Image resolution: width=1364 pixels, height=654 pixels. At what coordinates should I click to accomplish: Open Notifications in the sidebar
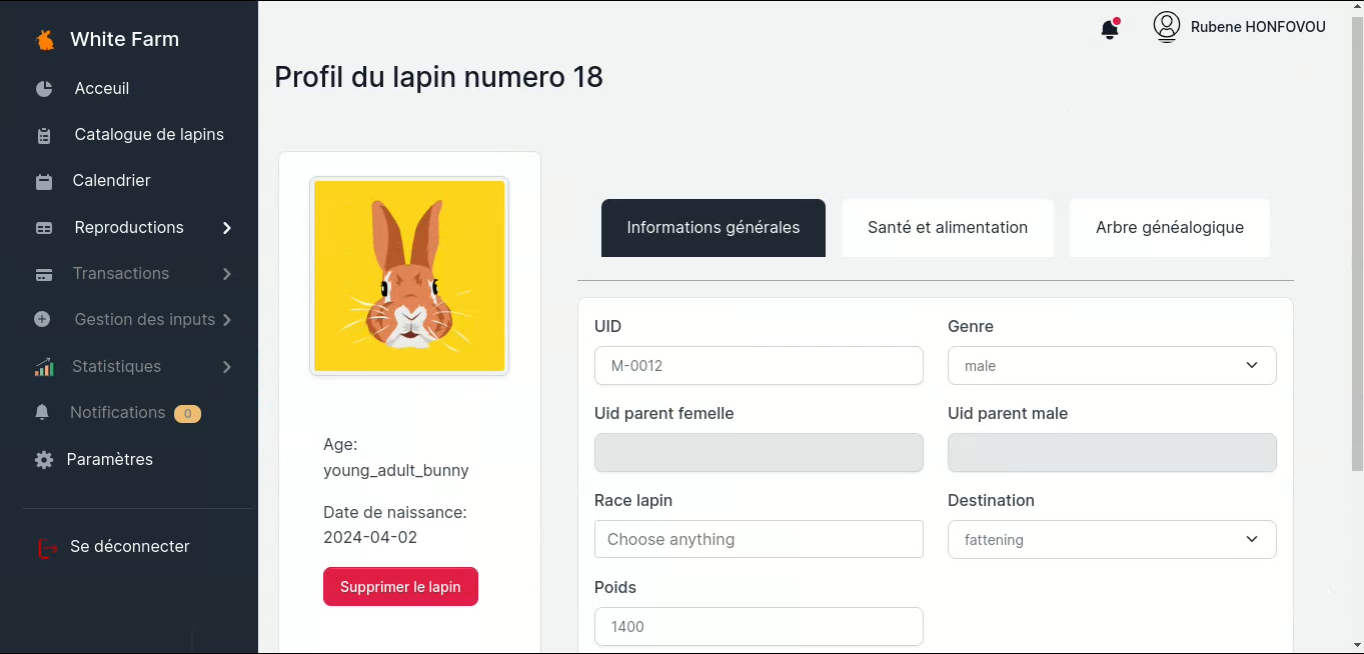pyautogui.click(x=117, y=413)
